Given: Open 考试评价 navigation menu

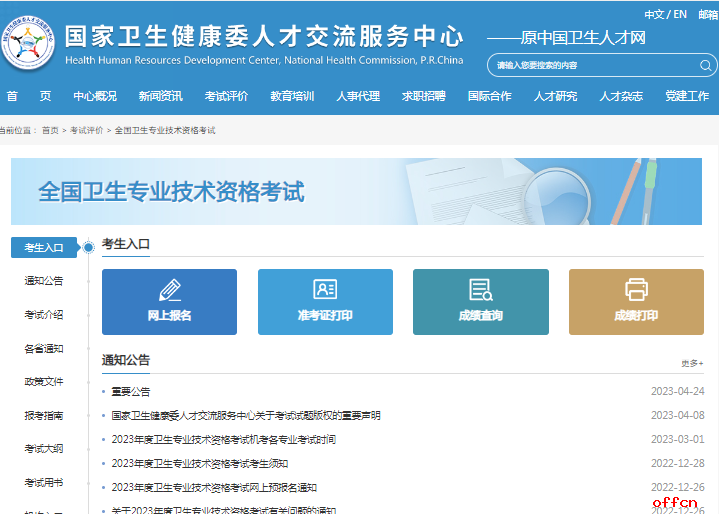Looking at the screenshot, I should 227,96.
